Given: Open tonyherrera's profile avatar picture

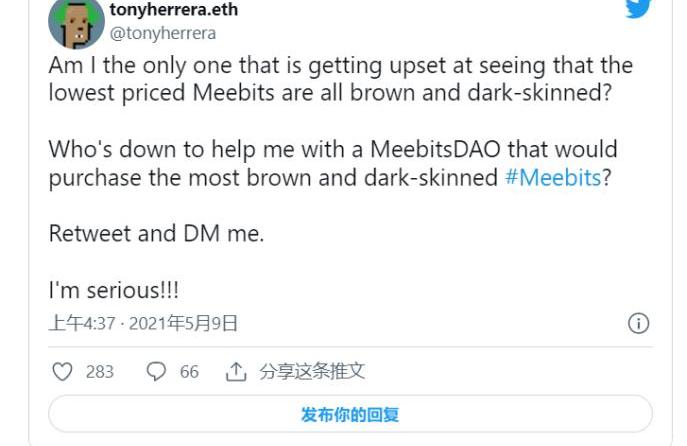Looking at the screenshot, I should [x=76, y=24].
